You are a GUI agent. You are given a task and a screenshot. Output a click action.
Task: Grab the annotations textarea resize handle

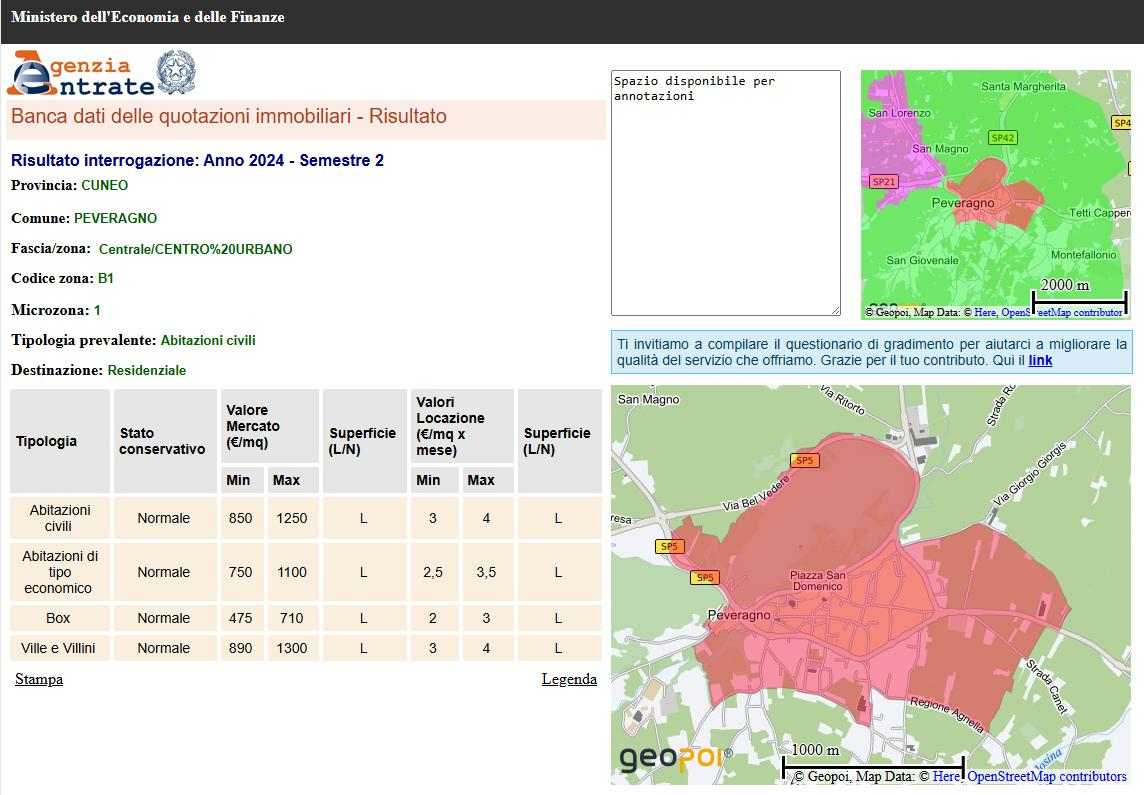(835, 310)
